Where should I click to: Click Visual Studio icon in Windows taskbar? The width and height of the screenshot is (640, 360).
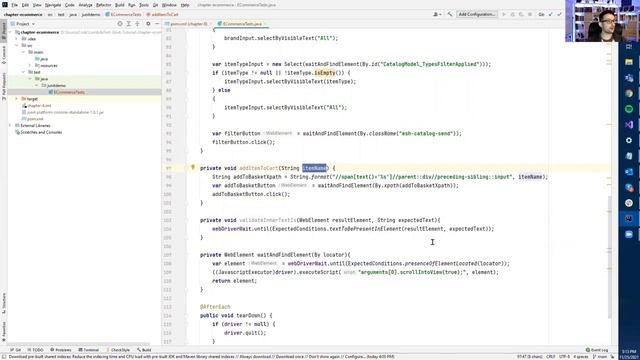tap(629, 124)
